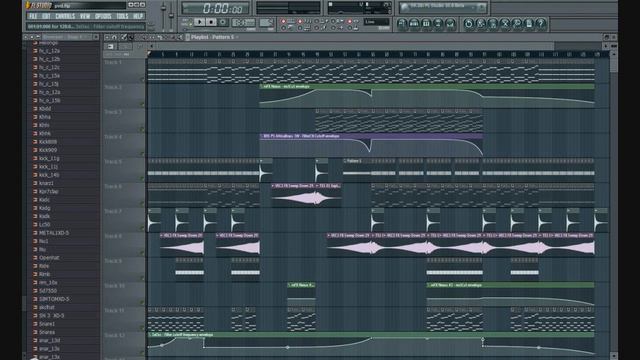Click the Track 9 label

tap(113, 261)
